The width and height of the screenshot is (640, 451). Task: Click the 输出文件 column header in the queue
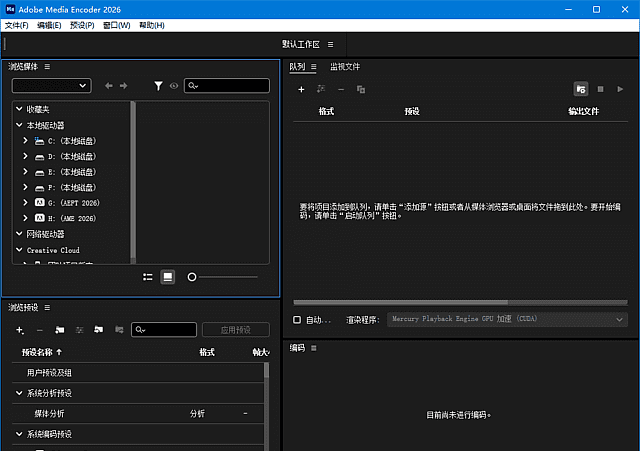click(x=584, y=111)
